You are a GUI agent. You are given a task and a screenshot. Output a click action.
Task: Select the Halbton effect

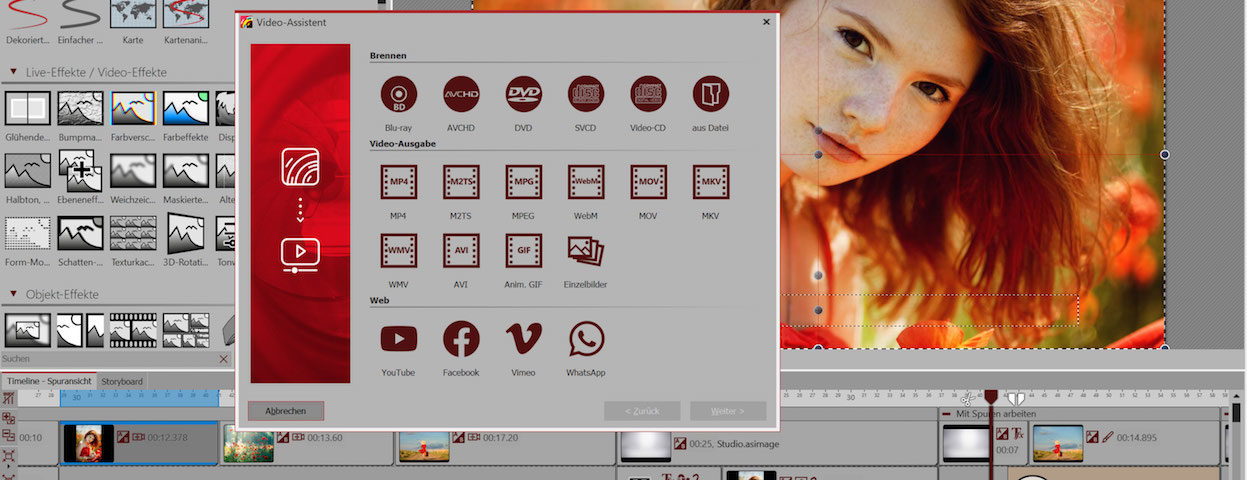click(x=27, y=171)
